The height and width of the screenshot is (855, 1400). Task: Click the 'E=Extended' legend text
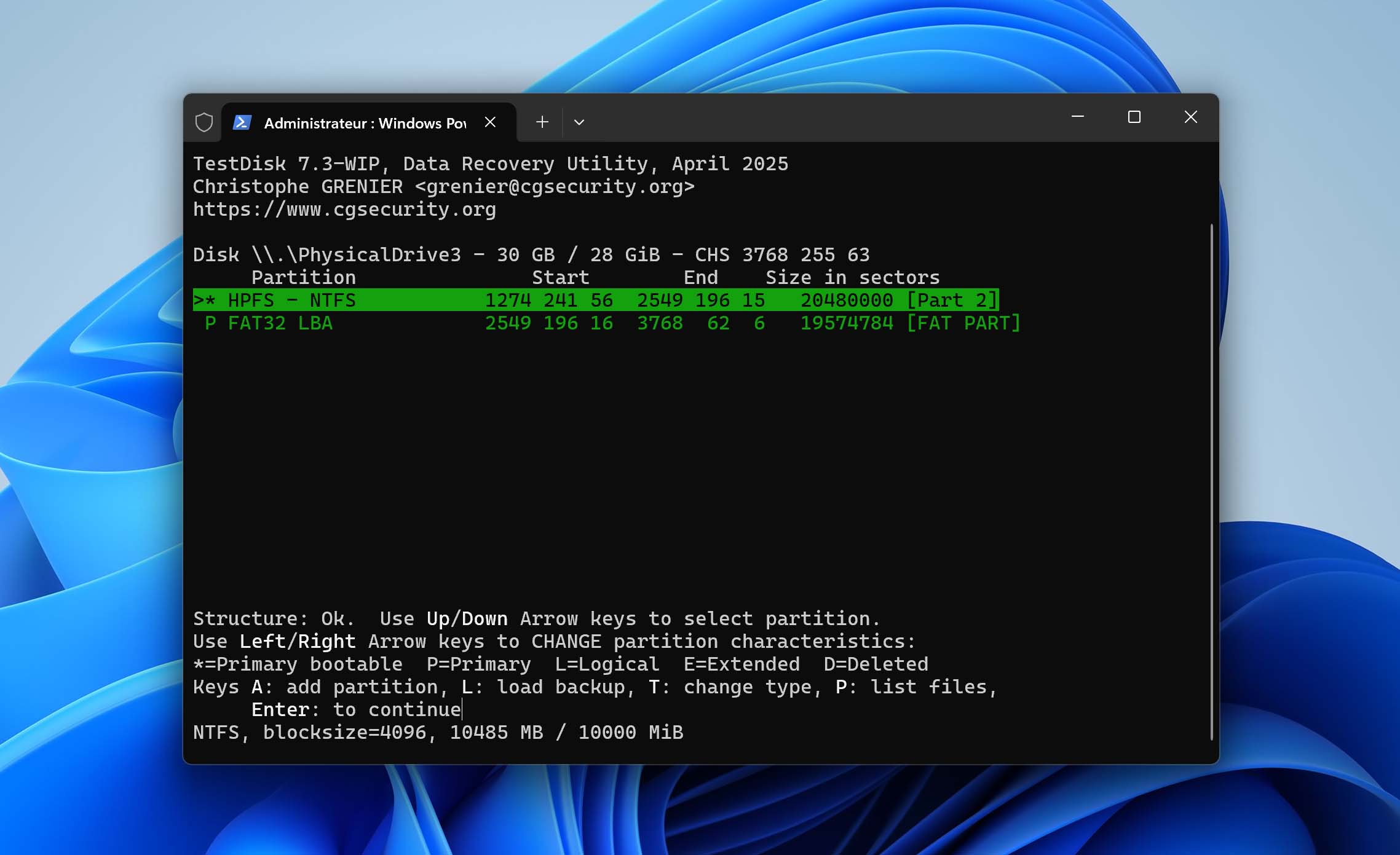(742, 664)
